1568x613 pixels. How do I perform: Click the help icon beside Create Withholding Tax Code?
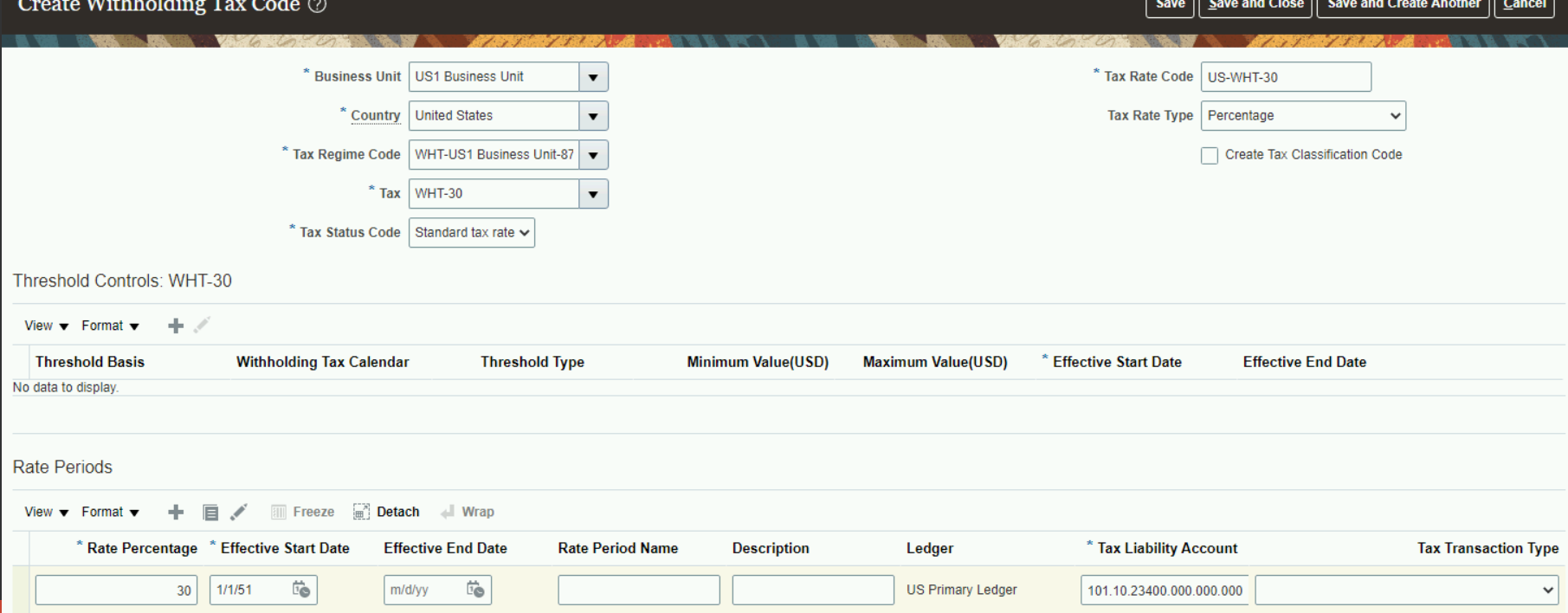pyautogui.click(x=318, y=5)
